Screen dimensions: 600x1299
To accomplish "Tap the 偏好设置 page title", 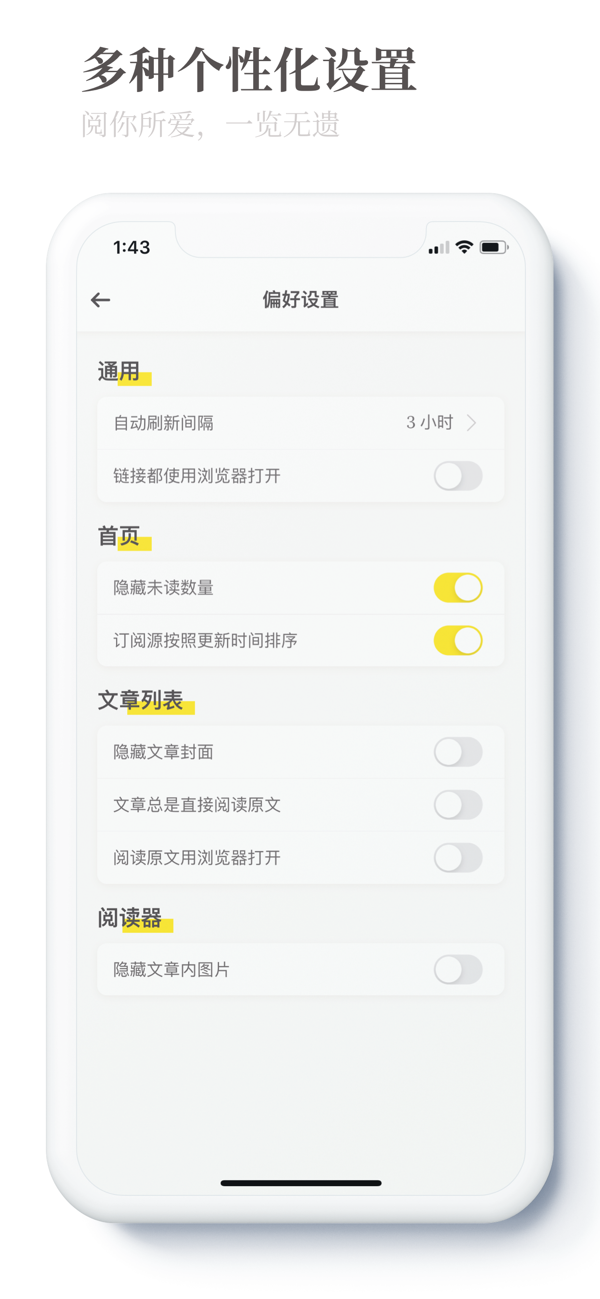I will coord(300,300).
